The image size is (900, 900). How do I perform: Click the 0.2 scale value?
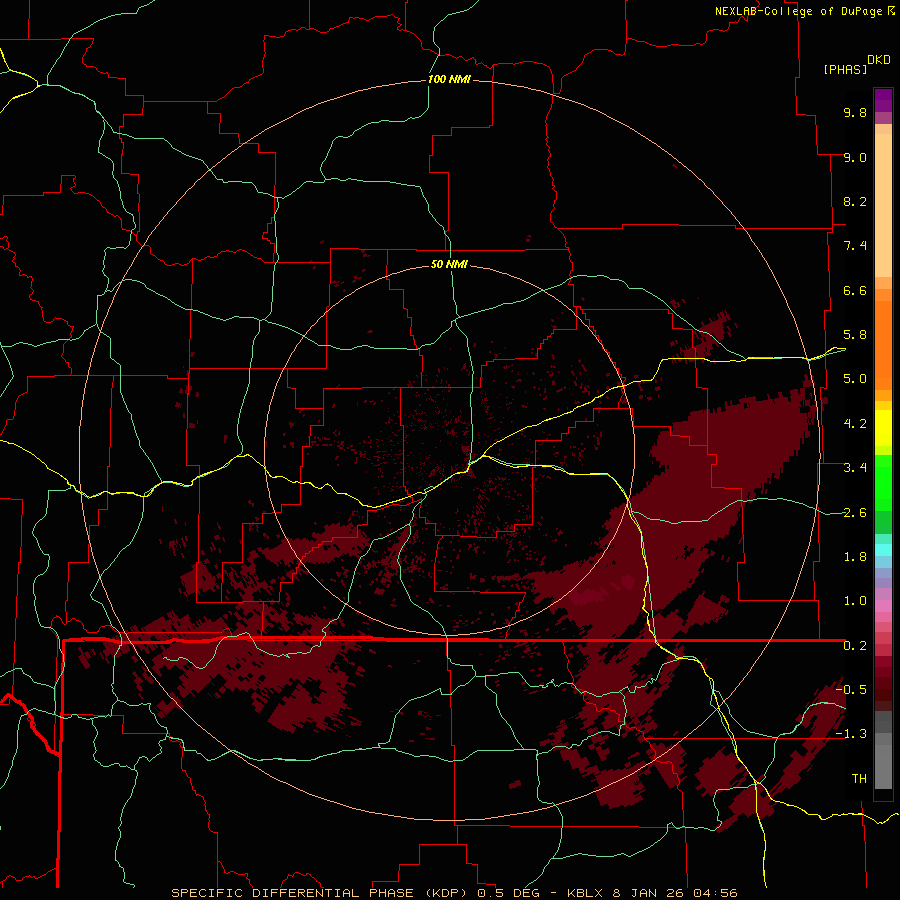point(855,646)
